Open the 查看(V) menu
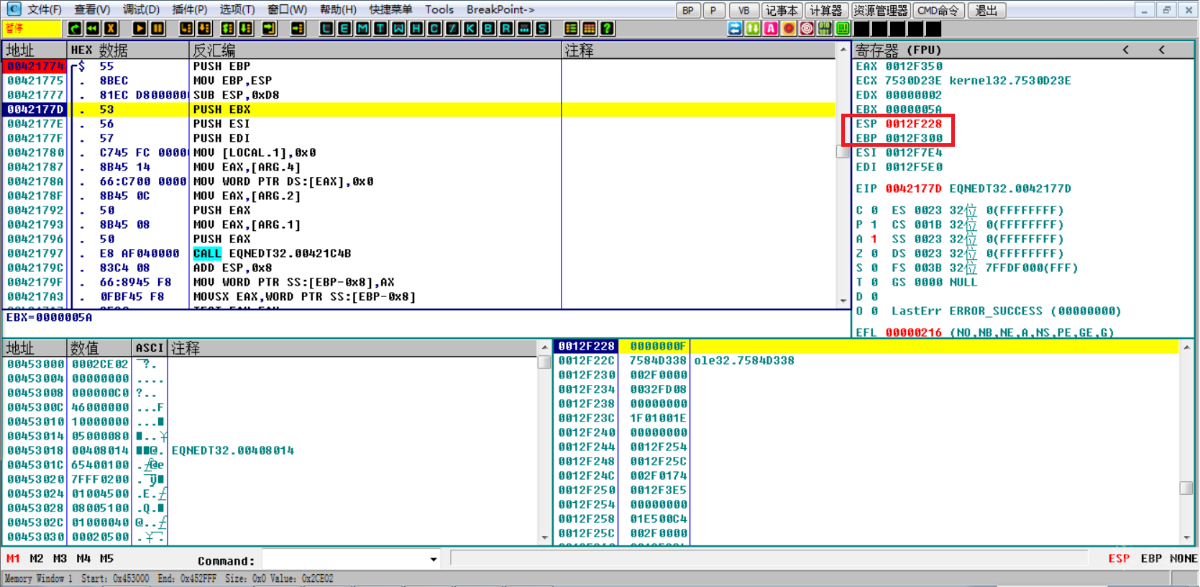 pyautogui.click(x=93, y=9)
